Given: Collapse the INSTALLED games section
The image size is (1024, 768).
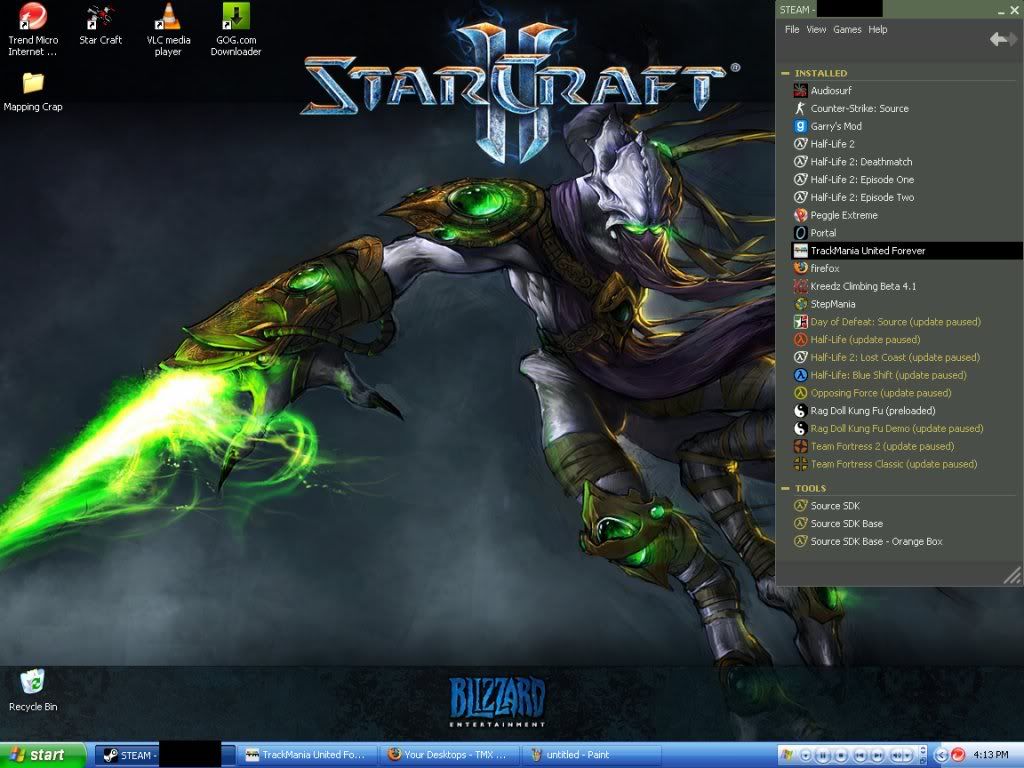Looking at the screenshot, I should click(x=785, y=73).
